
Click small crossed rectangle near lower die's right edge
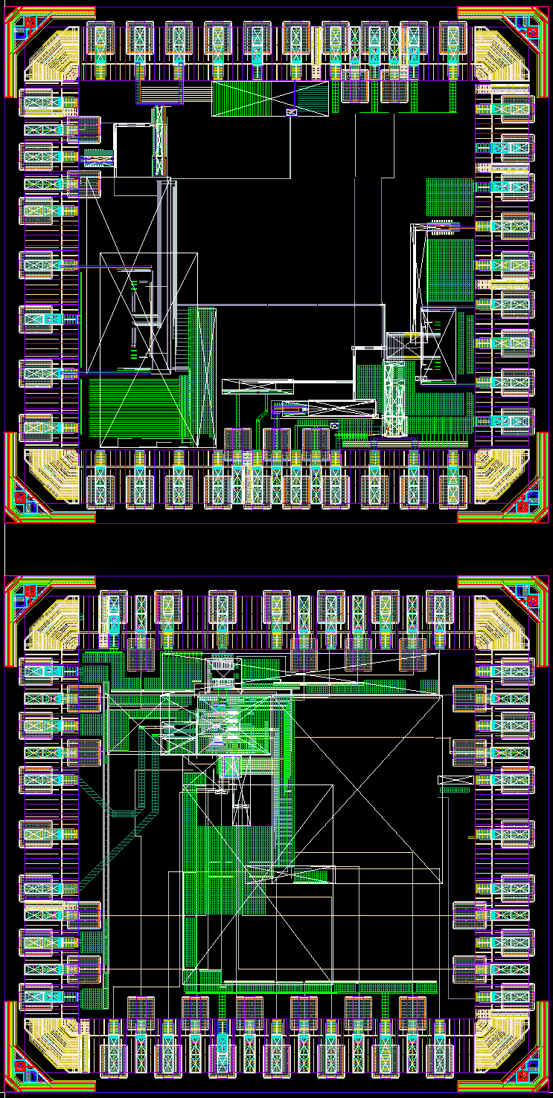[x=455, y=780]
